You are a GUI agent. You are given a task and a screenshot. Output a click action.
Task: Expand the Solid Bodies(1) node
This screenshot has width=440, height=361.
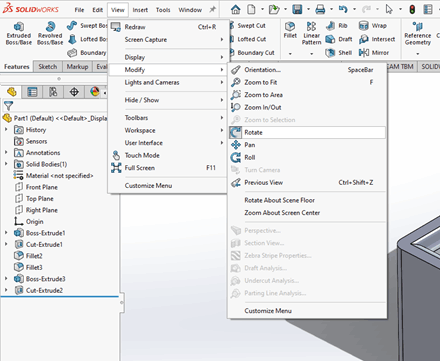[6, 164]
